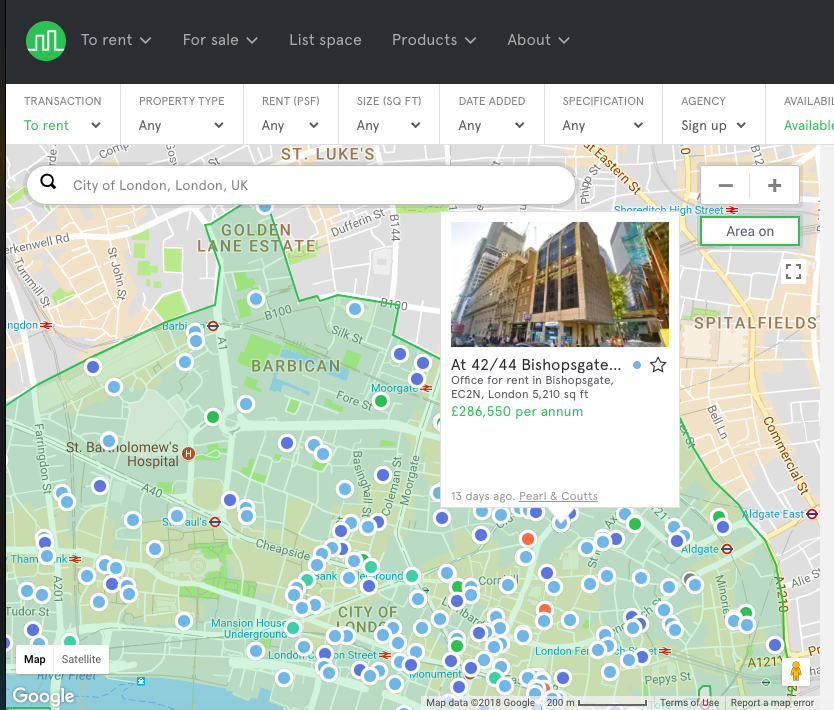Click the red-orange property marker near Bishopsgate

click(528, 538)
